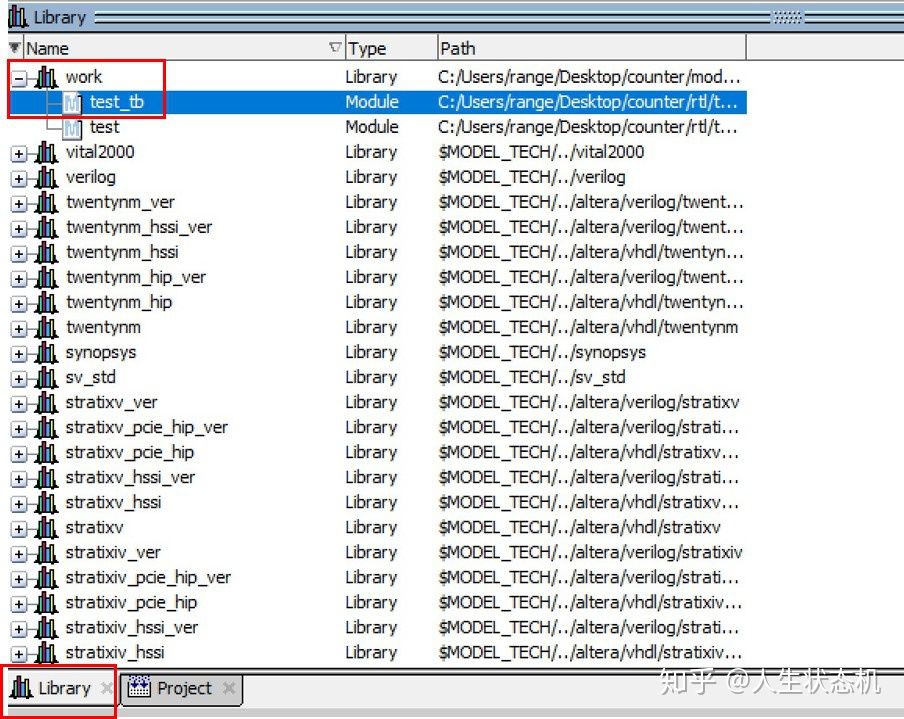This screenshot has height=719, width=904.
Task: Expand the stratixiv_hssi library node
Action: point(19,654)
